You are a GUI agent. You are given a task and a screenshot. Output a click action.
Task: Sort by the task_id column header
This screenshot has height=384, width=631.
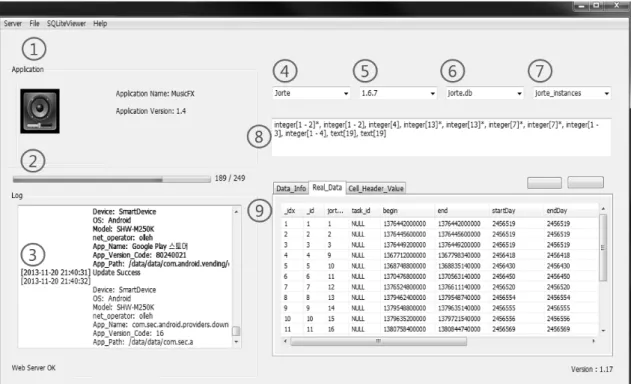click(x=361, y=211)
